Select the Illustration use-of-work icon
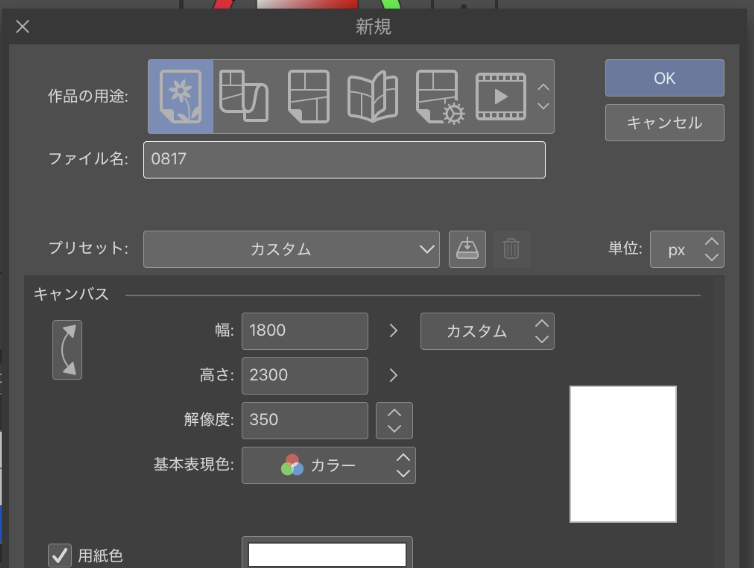Screen dimensions: 754x568 (x=181, y=96)
